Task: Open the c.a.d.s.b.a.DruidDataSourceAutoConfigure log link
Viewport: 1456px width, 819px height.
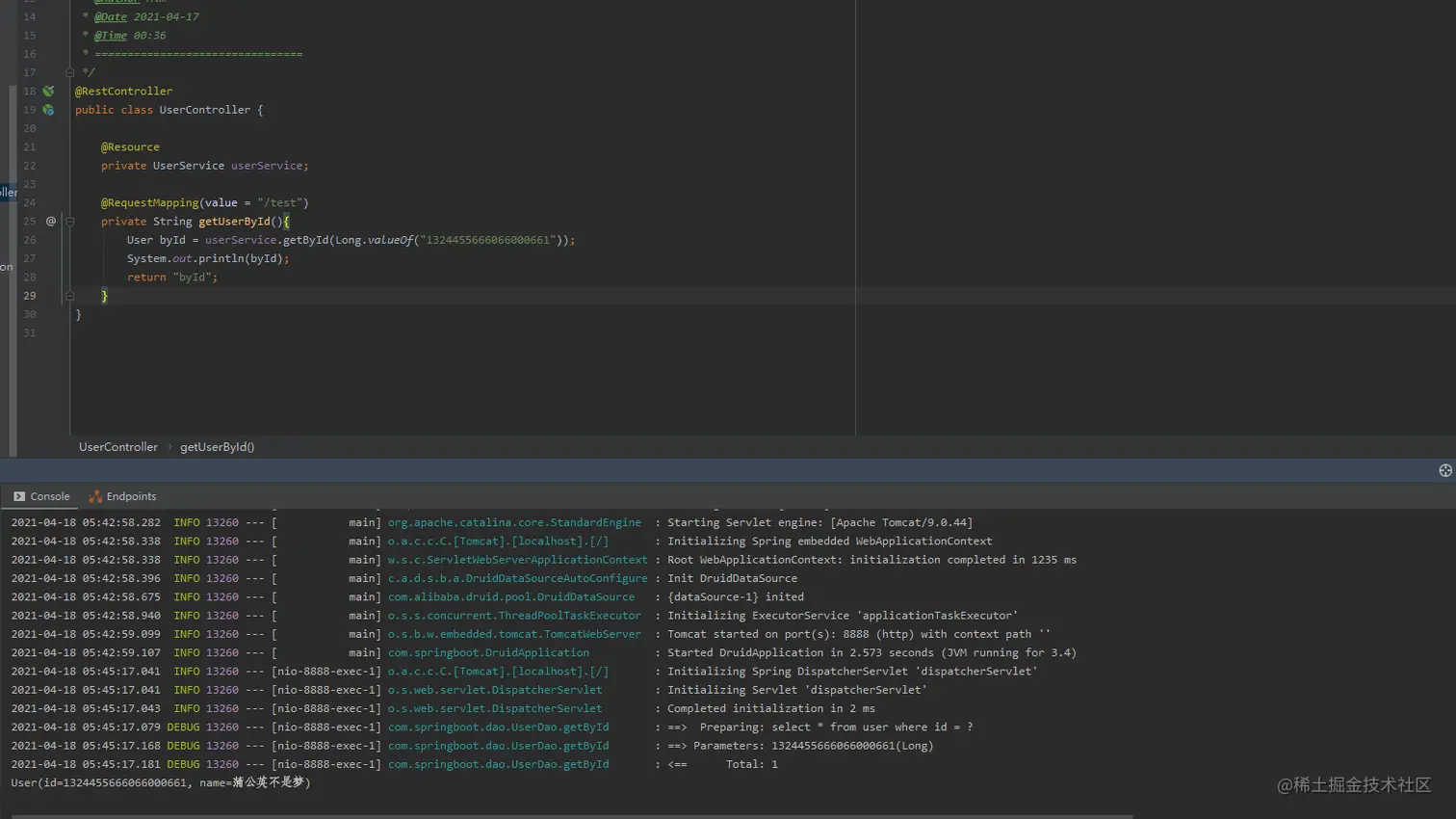Action: pos(517,578)
